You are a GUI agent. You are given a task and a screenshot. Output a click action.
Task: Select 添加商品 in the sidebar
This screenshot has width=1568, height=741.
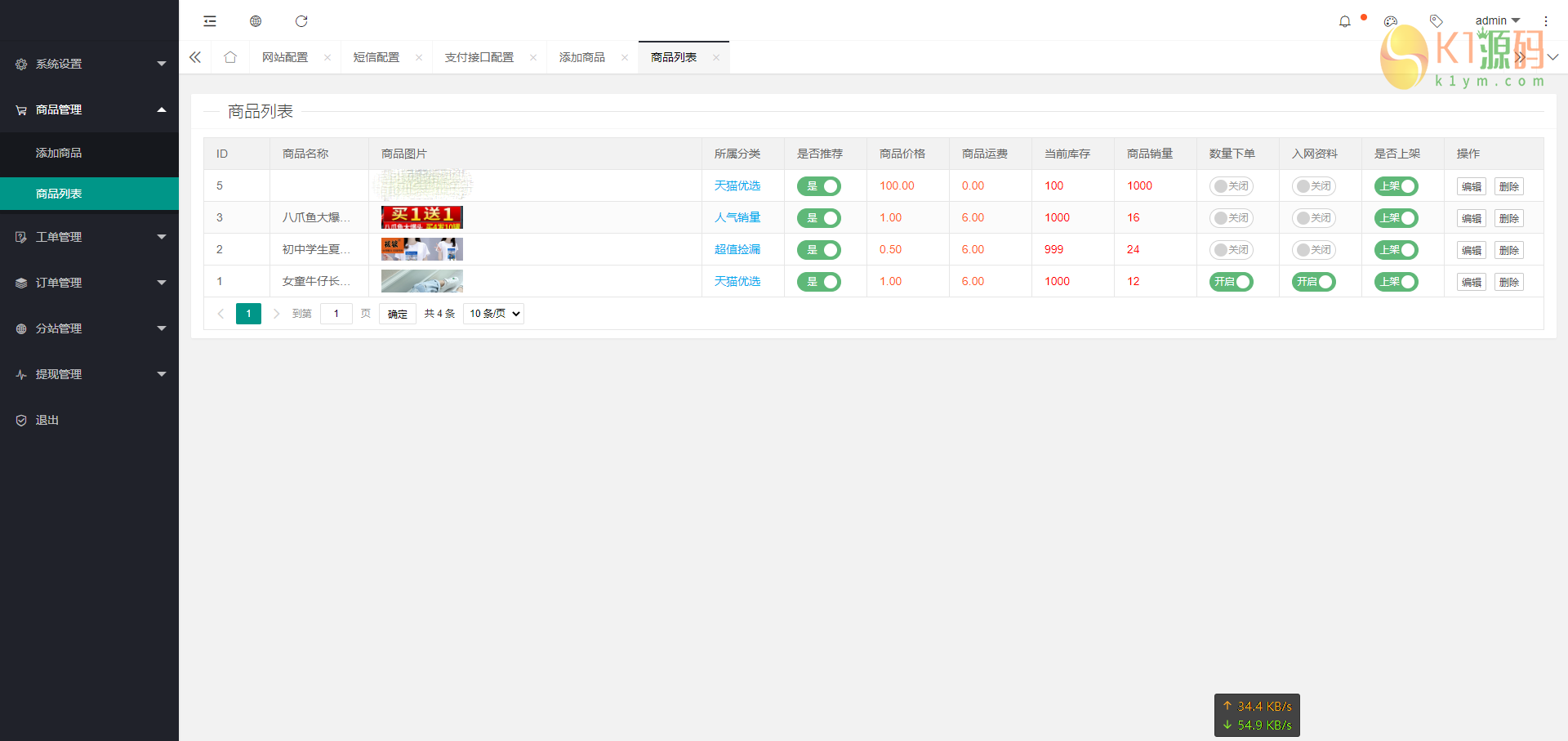(x=59, y=153)
